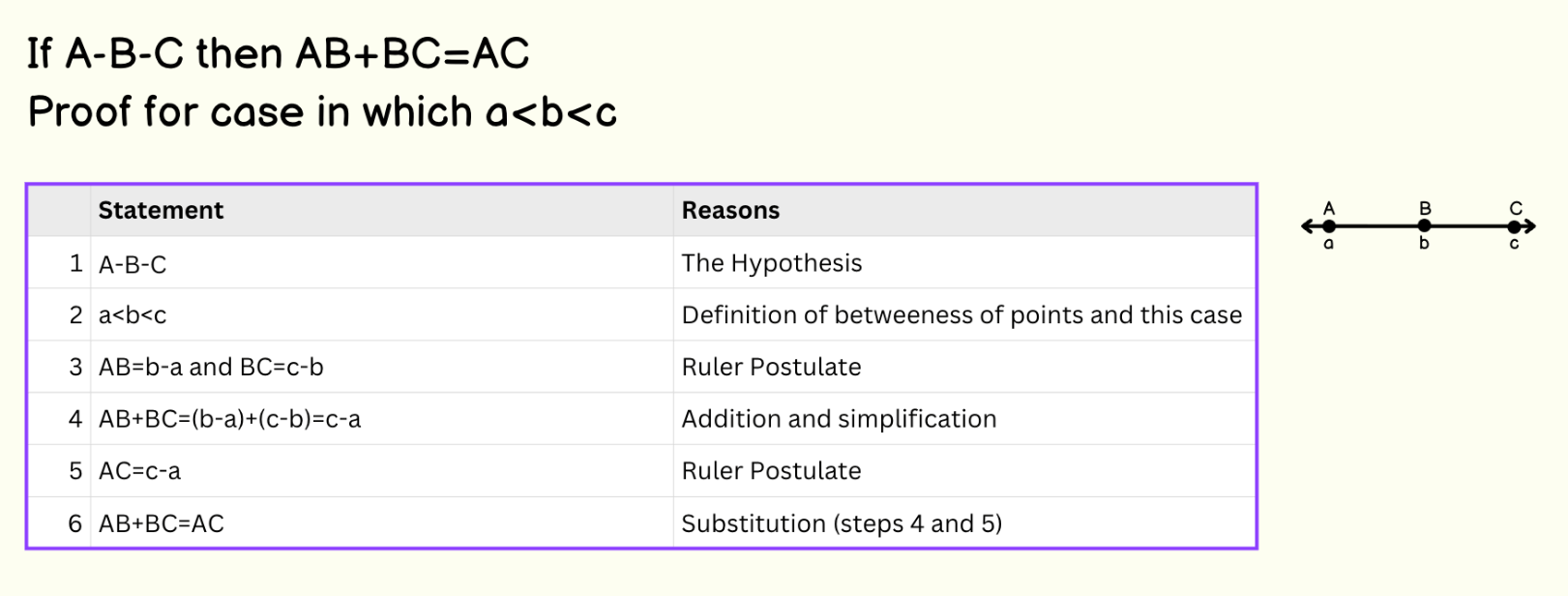Click the 'If A-B-C then AB+BC=AC' heading
The height and width of the screenshot is (596, 1568).
click(279, 54)
